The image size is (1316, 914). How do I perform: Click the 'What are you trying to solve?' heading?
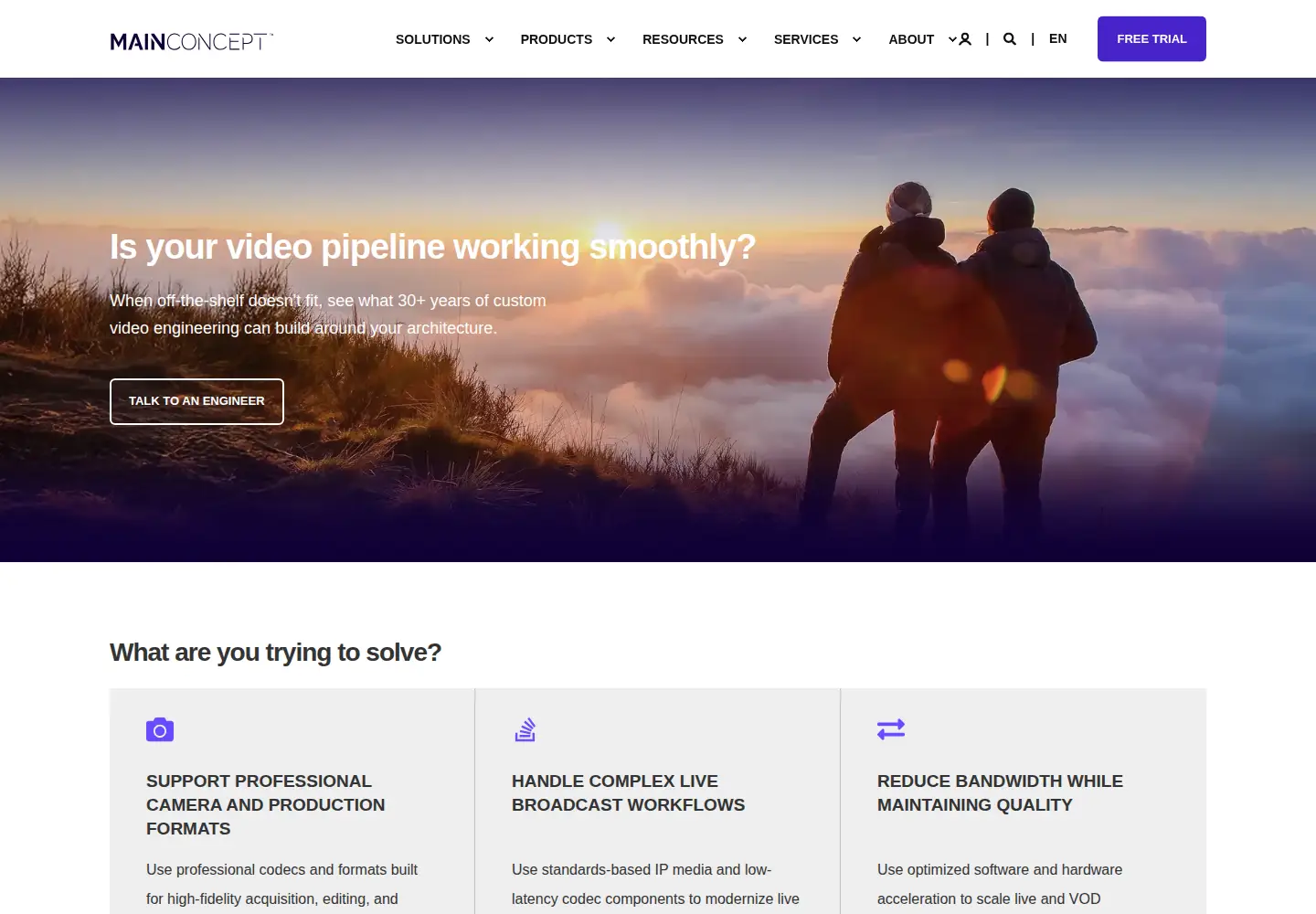click(275, 652)
